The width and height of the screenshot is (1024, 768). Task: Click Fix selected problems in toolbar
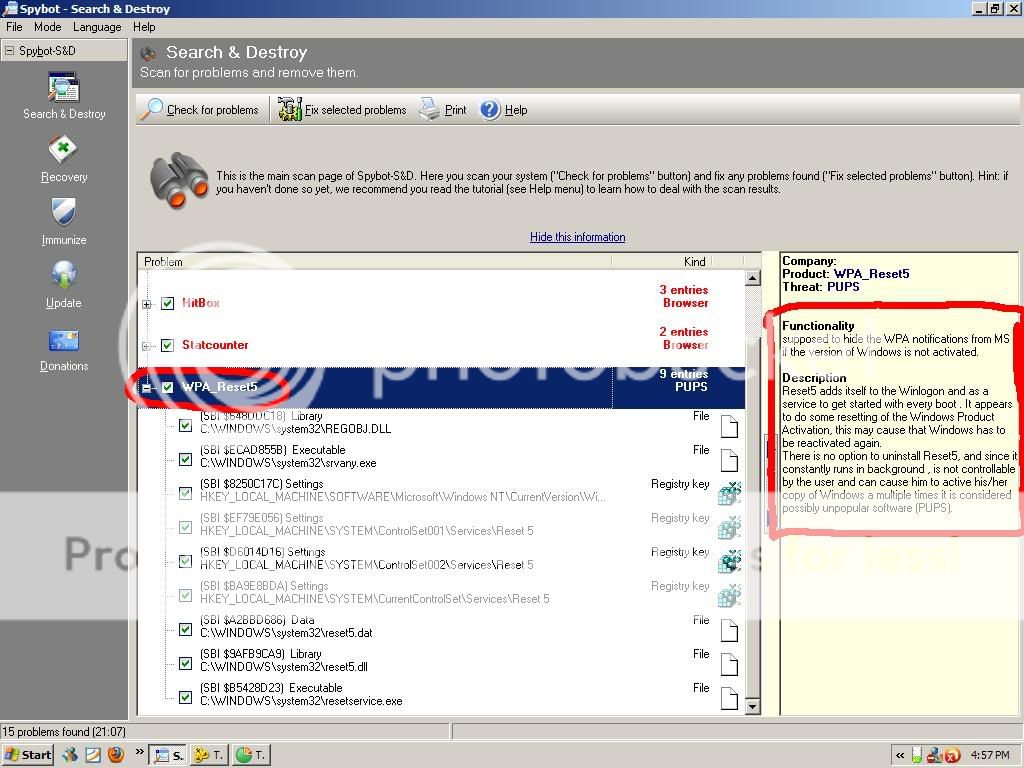click(x=342, y=110)
